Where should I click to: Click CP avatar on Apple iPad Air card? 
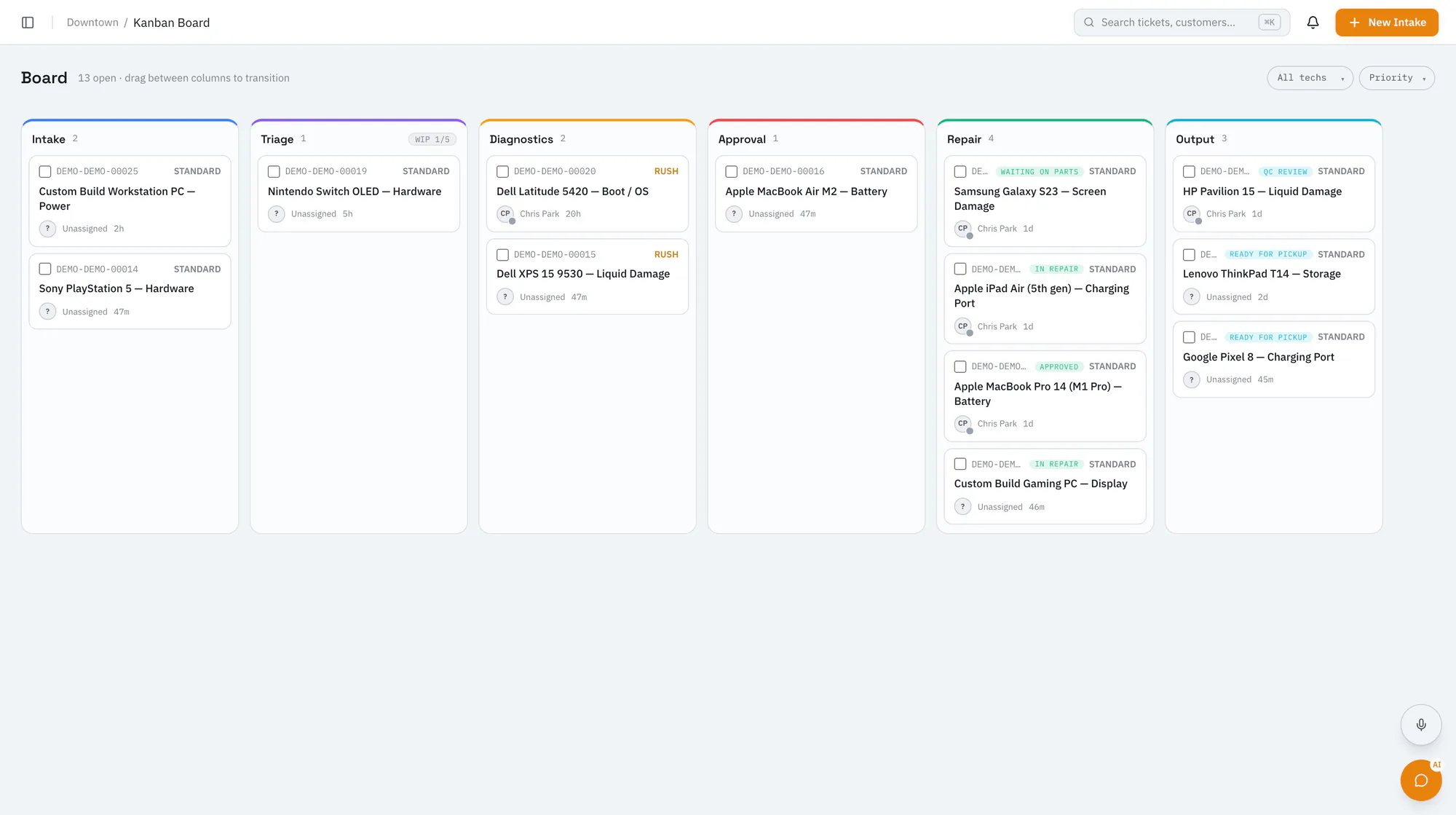coord(963,326)
